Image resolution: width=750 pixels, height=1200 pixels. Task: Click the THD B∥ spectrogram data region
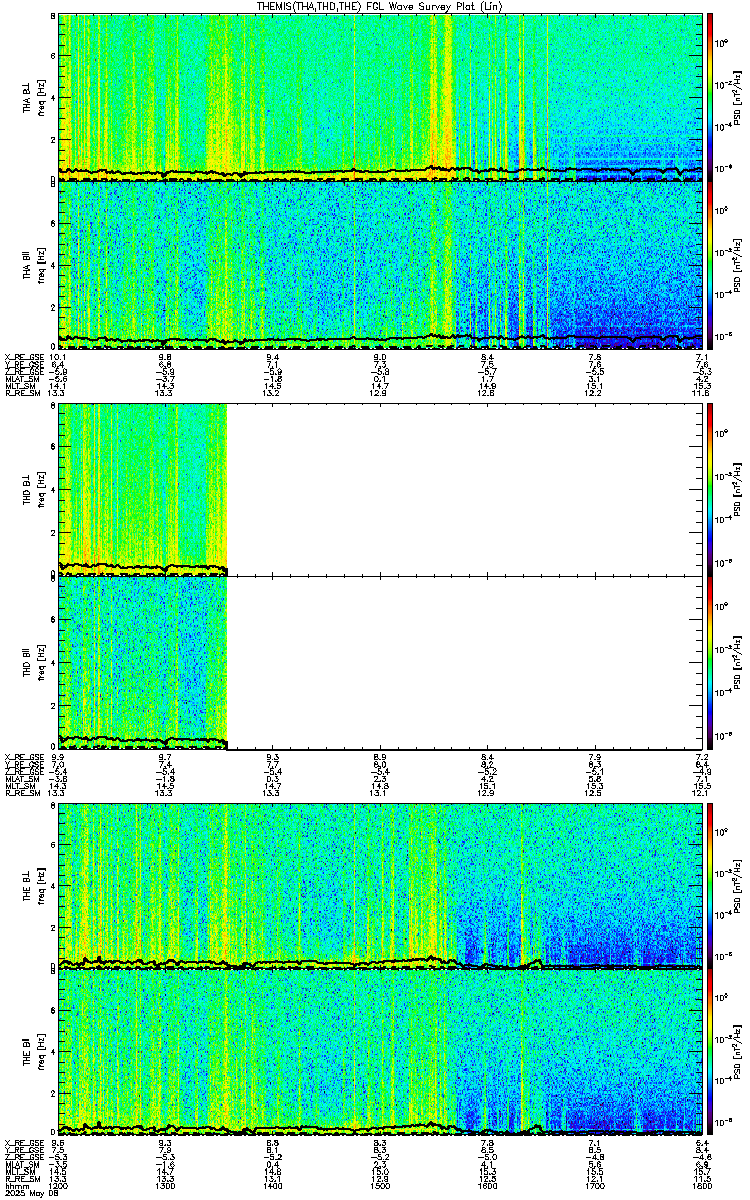pyautogui.click(x=143, y=662)
